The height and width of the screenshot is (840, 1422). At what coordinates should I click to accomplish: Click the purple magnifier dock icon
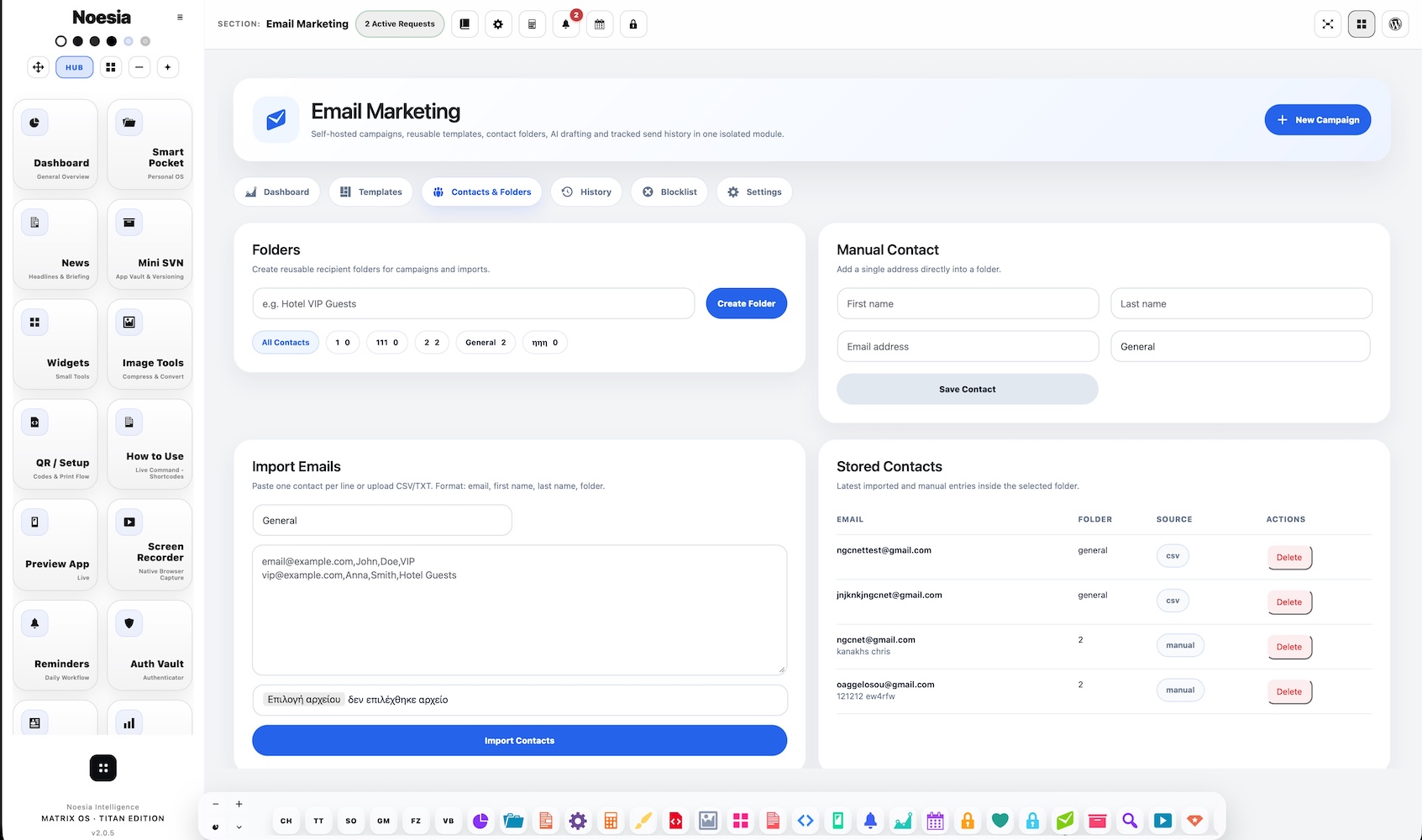[x=1130, y=821]
